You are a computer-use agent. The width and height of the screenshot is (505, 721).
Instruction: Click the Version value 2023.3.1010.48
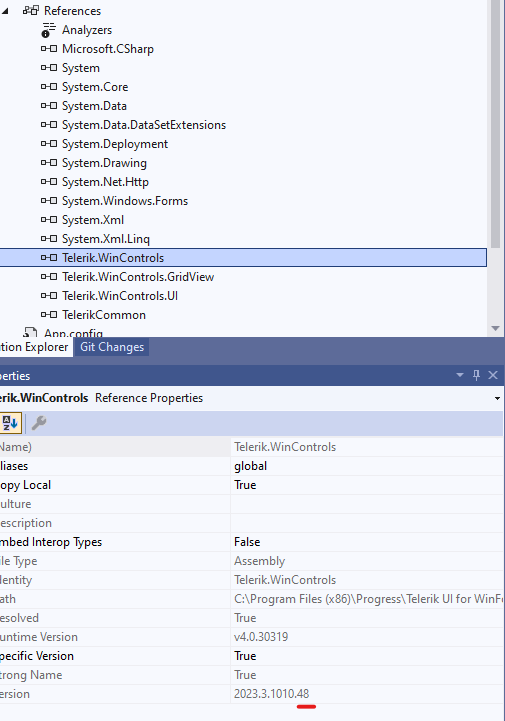271,693
